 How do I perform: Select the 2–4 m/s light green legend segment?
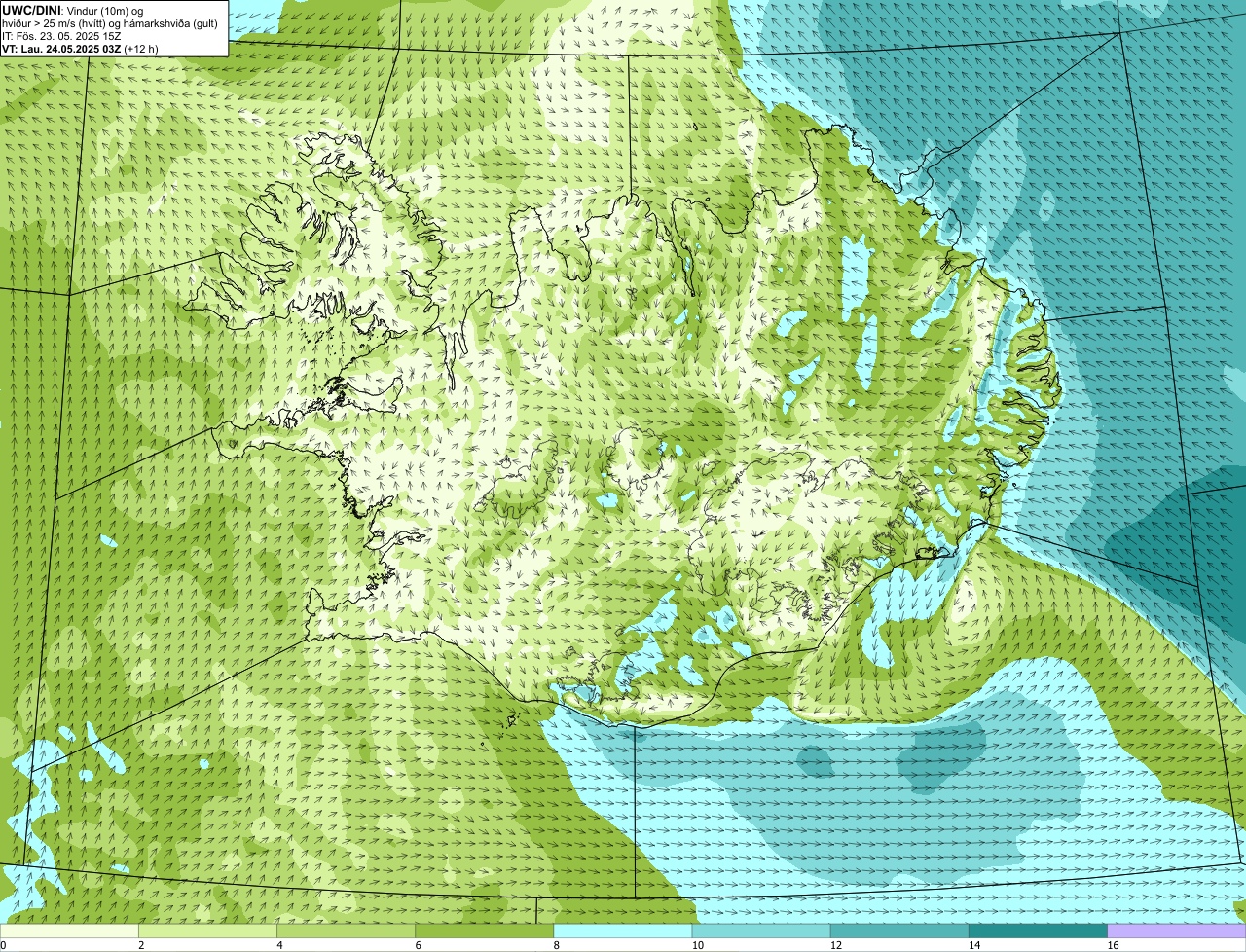[207, 931]
